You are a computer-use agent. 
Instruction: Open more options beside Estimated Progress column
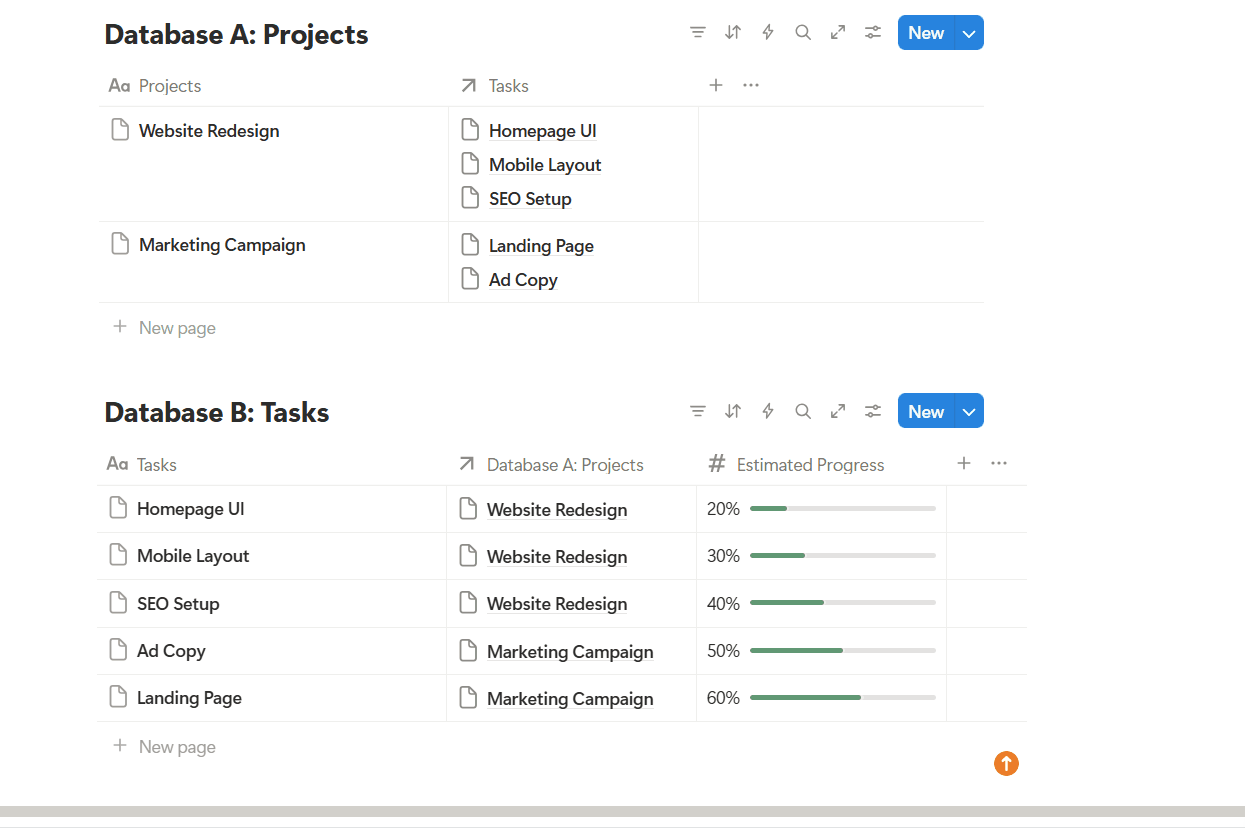(x=999, y=463)
